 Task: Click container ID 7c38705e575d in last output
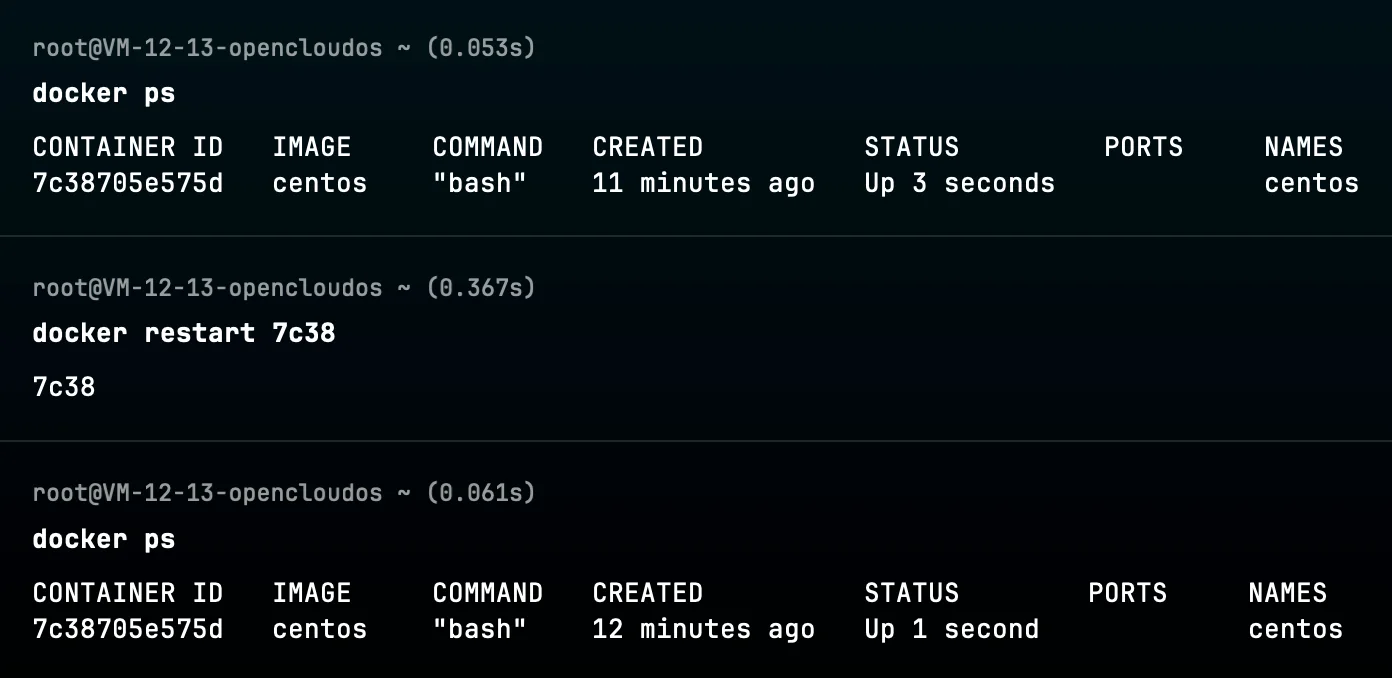coord(128,630)
